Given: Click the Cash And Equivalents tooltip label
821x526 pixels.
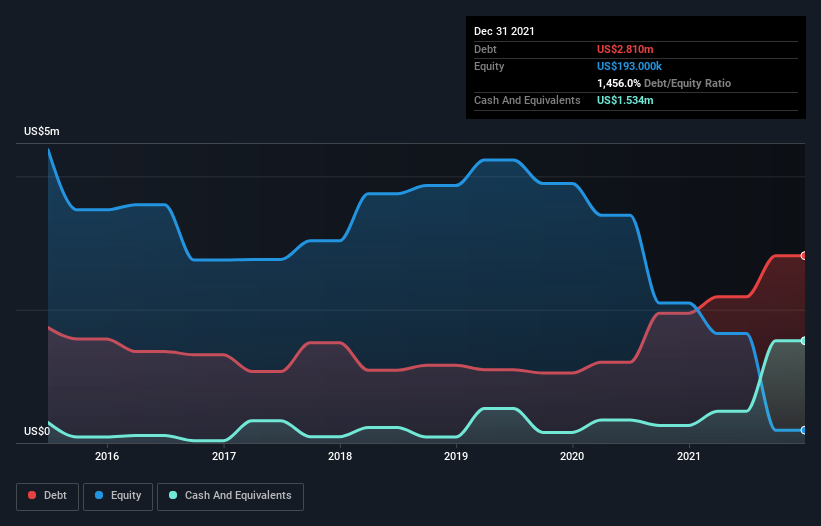Looking at the screenshot, I should (527, 100).
